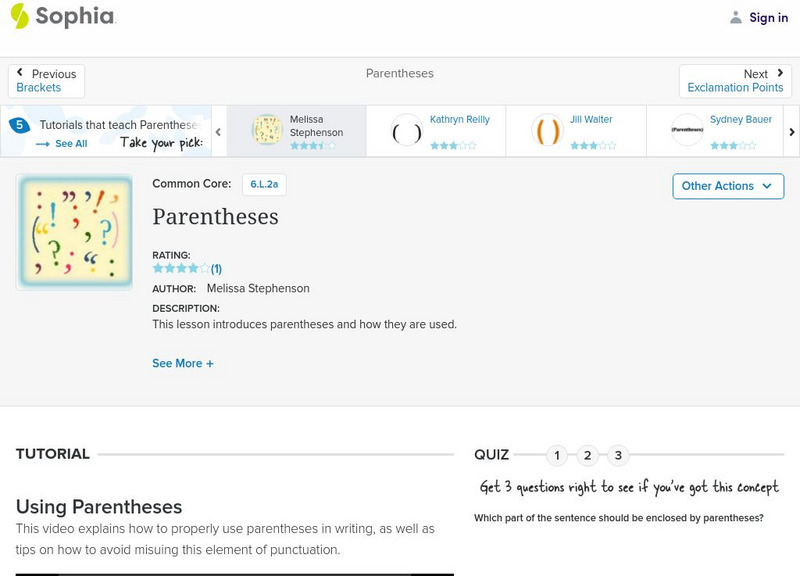Open the 6.L.2a Common Core tag
Image resolution: width=800 pixels, height=576 pixels.
click(x=264, y=185)
